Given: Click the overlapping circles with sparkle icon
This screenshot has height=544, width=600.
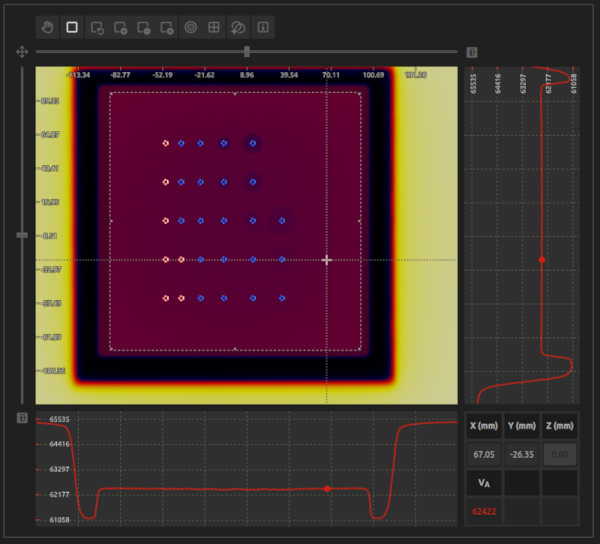Looking at the screenshot, I should pyautogui.click(x=238, y=28).
